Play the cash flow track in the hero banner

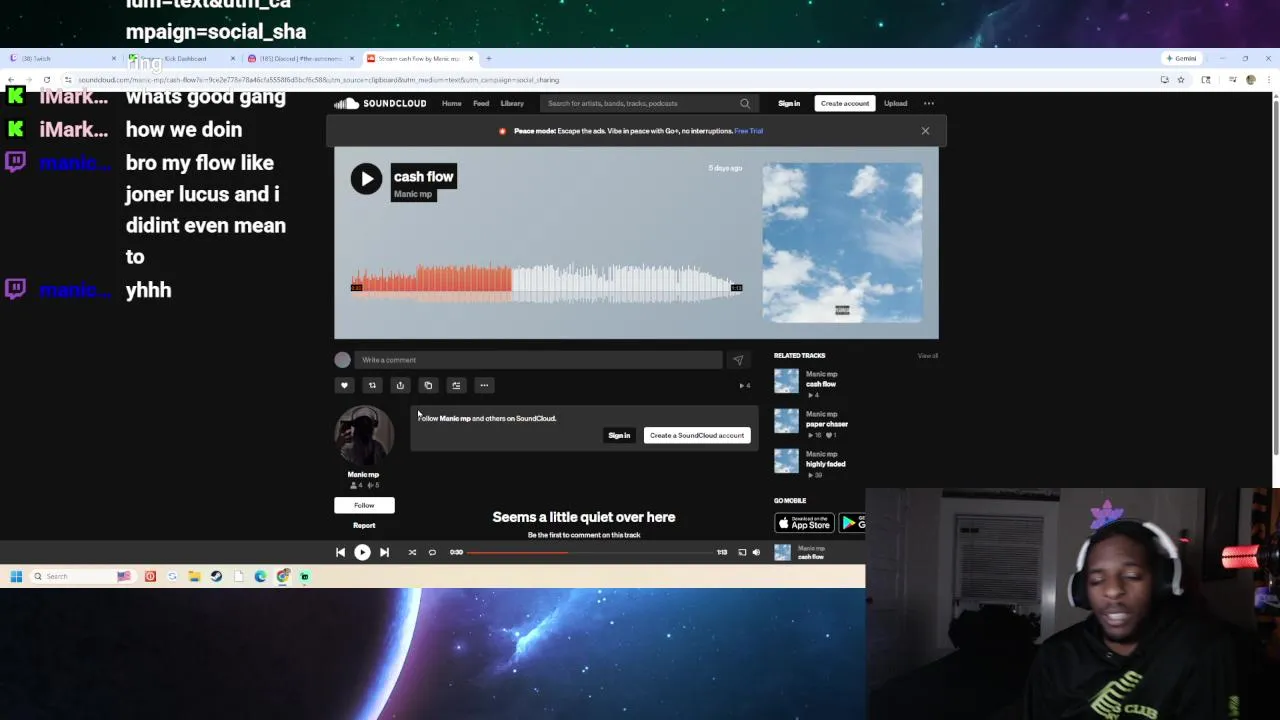pyautogui.click(x=366, y=179)
